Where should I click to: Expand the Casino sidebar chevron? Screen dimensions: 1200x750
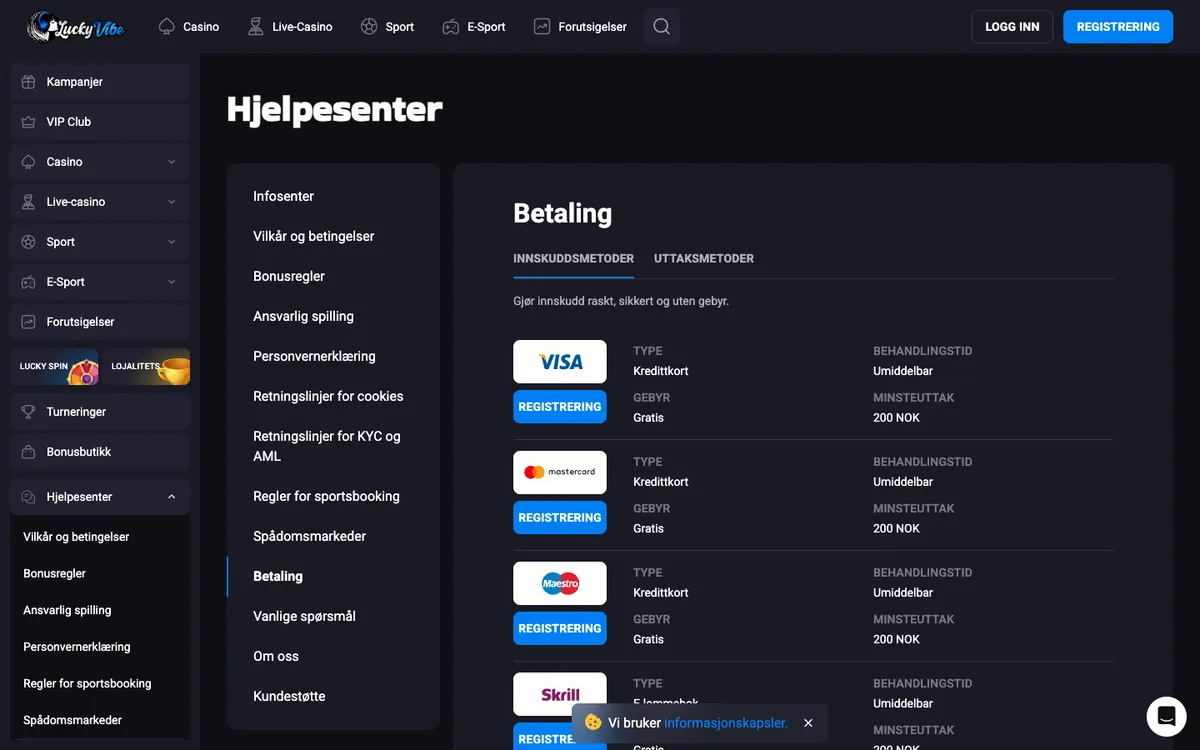(x=171, y=162)
